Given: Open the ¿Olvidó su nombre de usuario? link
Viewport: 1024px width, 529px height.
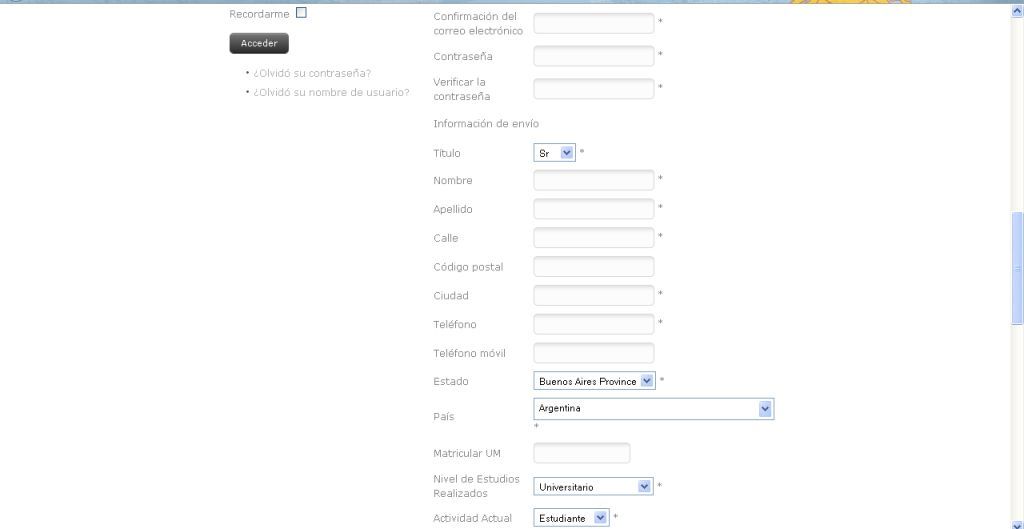Looking at the screenshot, I should [x=332, y=92].
